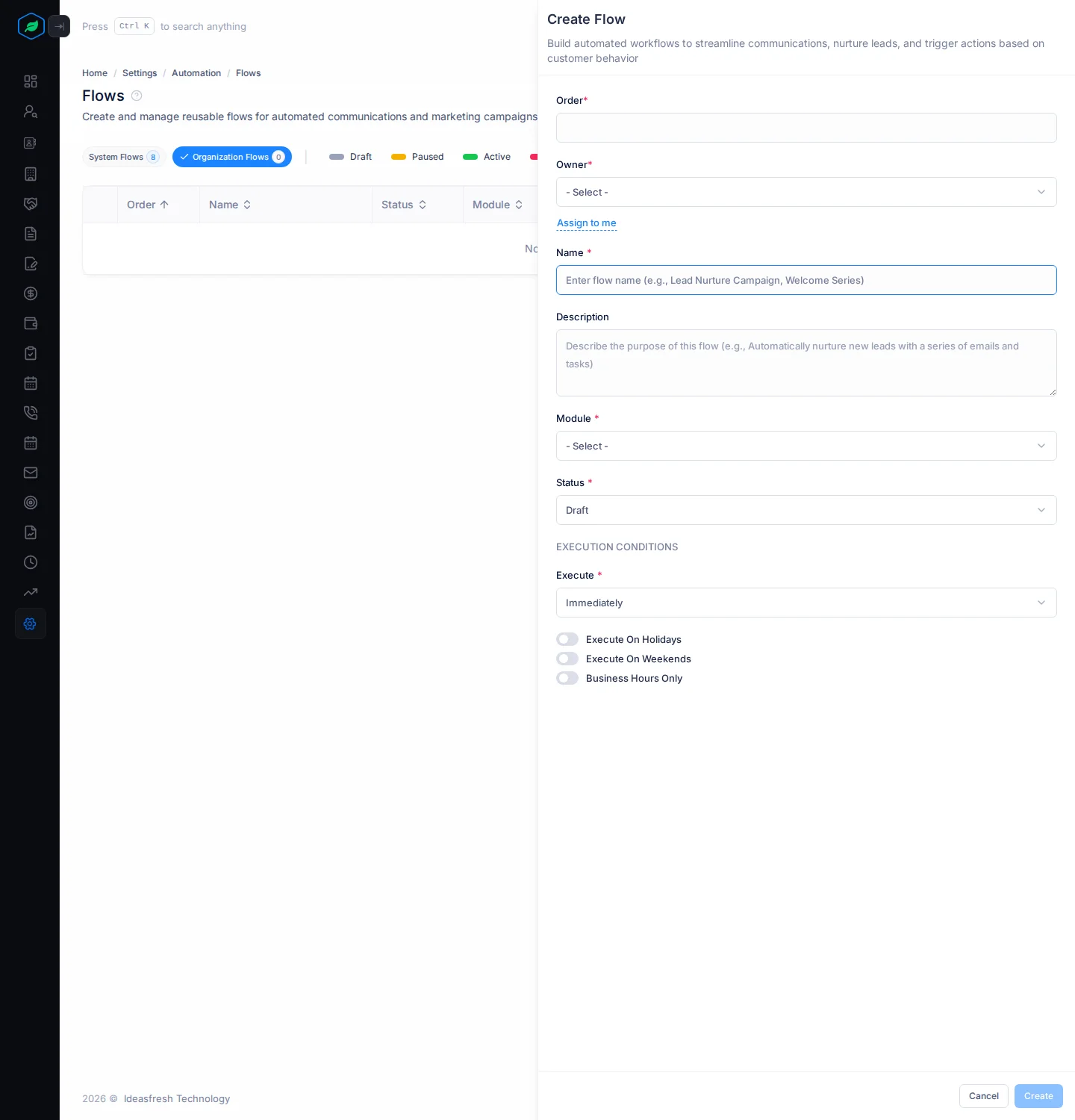Open the handshake (deals) sidebar icon
The width and height of the screenshot is (1075, 1120).
[31, 204]
